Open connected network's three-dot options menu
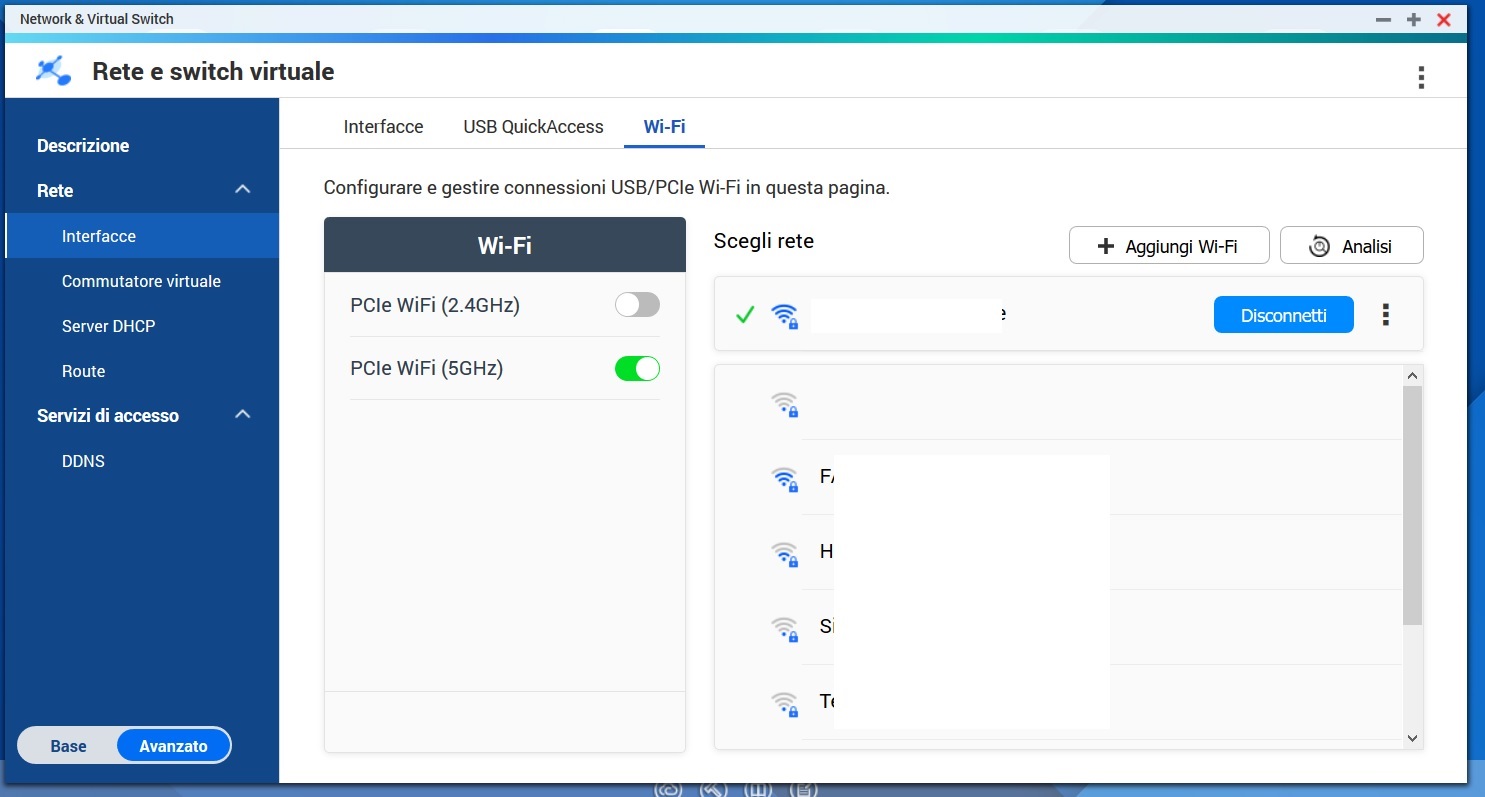 (1385, 315)
